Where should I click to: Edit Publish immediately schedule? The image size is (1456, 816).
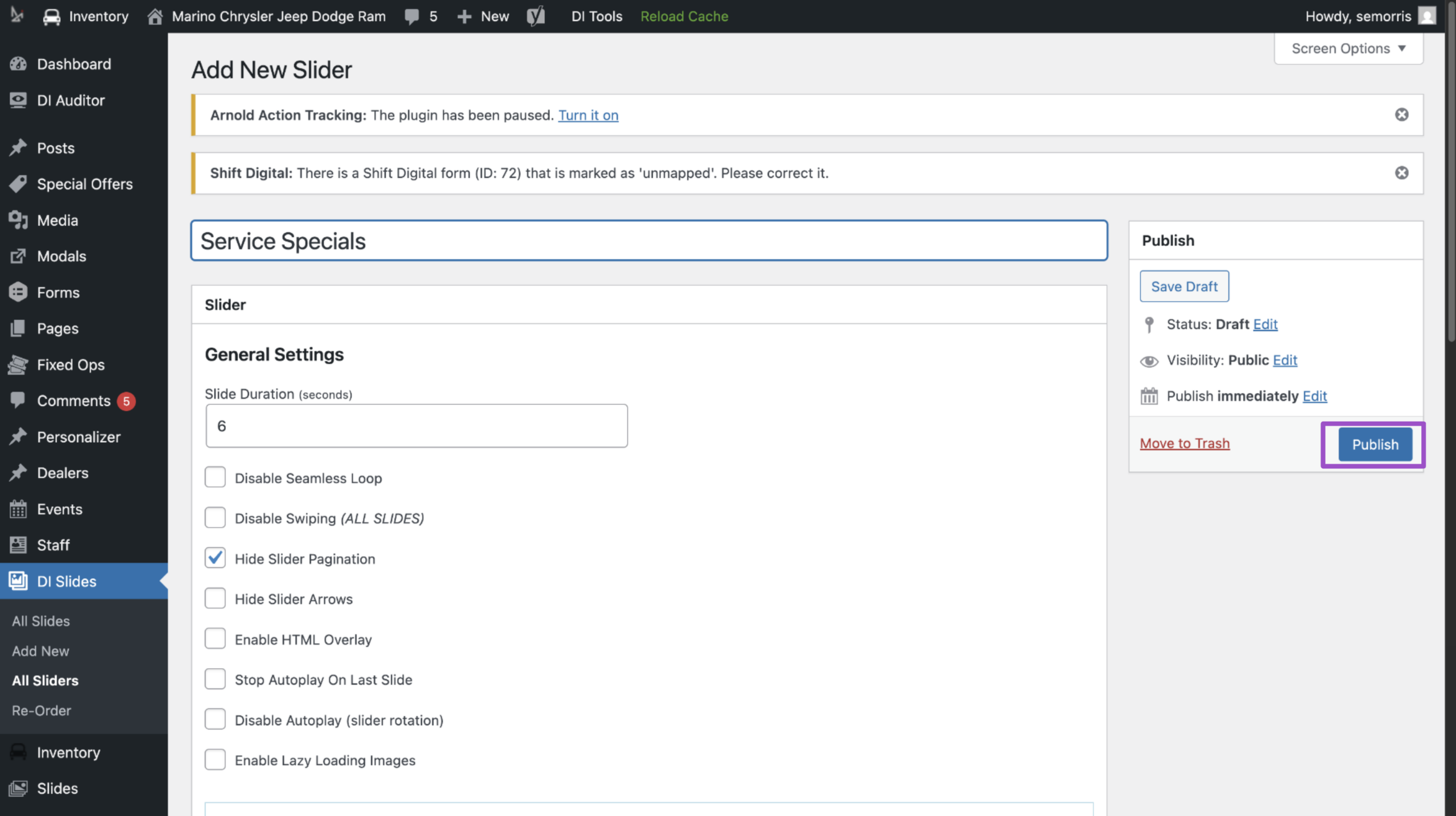[1315, 396]
